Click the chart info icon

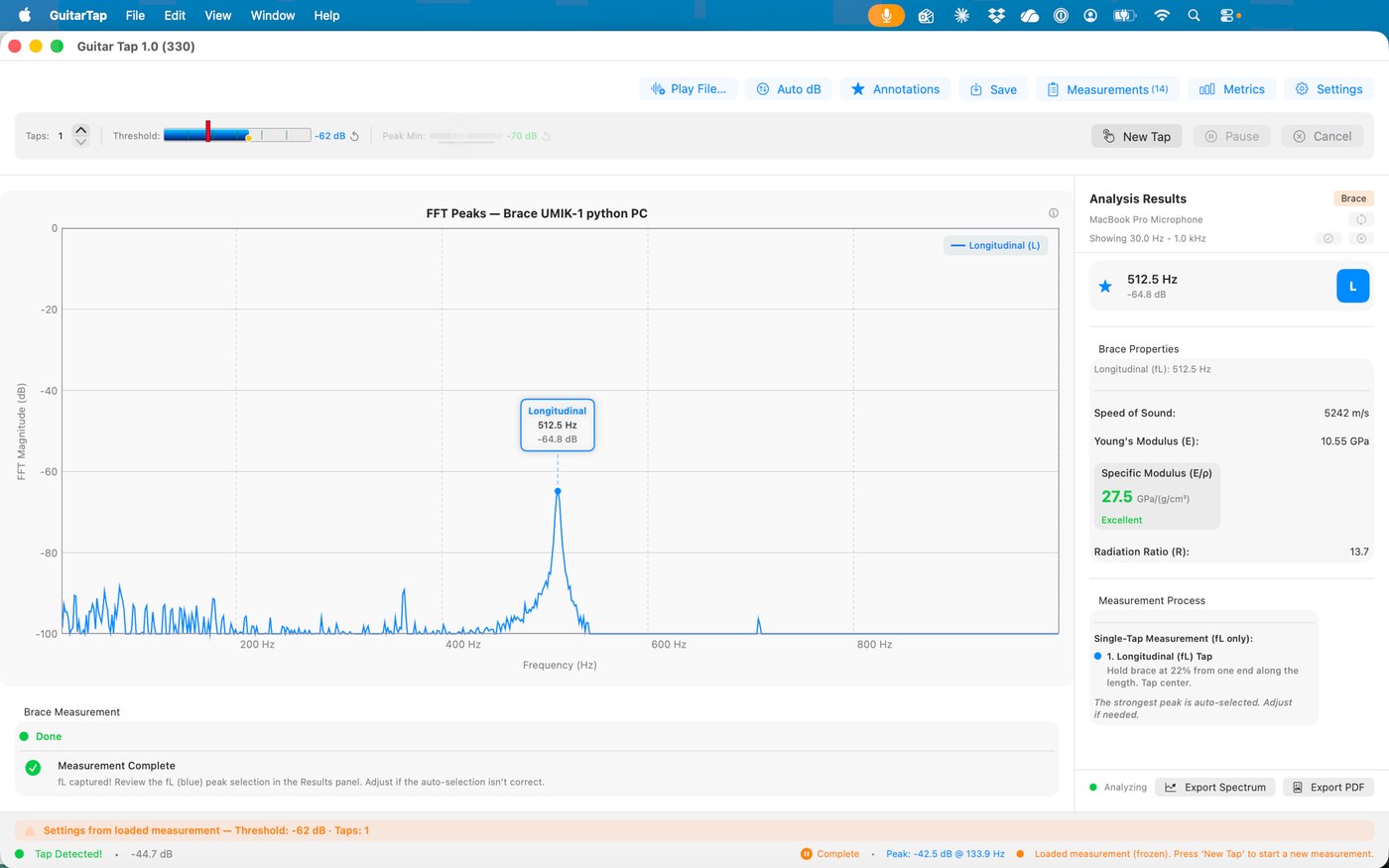(1054, 213)
